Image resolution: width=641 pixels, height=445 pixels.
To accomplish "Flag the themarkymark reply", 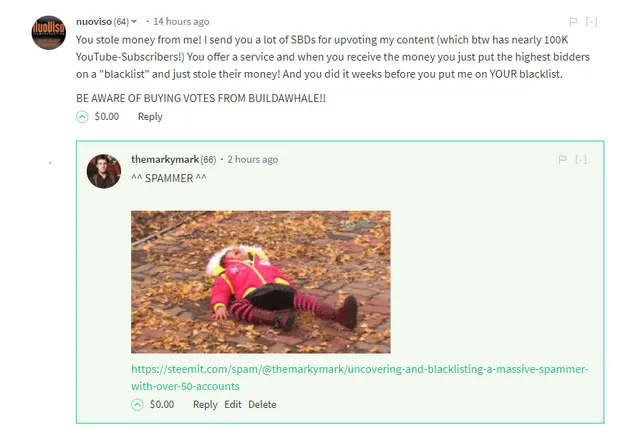I will point(563,159).
